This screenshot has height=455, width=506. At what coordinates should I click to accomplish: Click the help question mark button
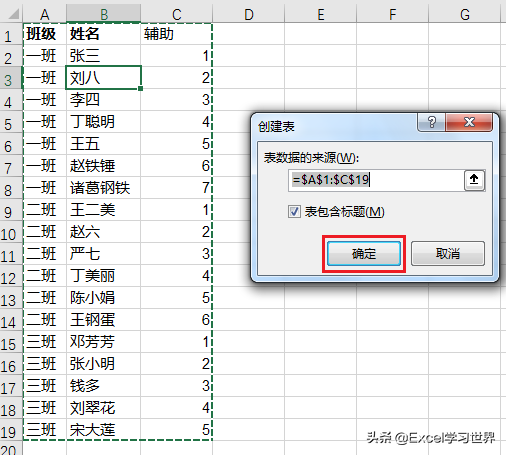(432, 122)
